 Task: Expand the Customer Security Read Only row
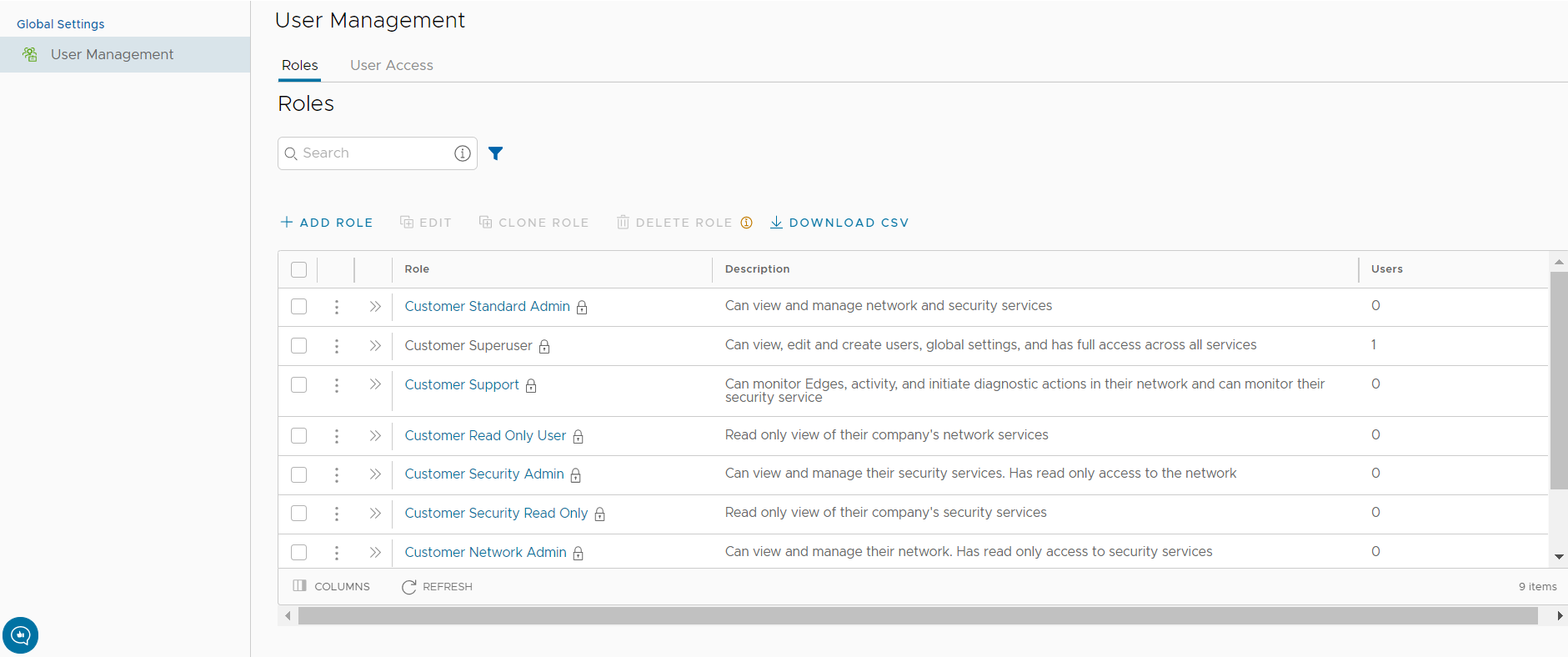[375, 513]
